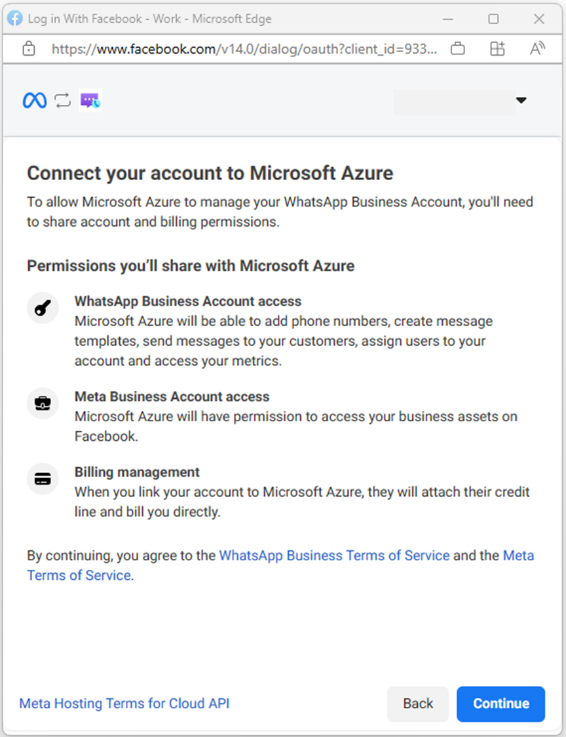566x737 pixels.
Task: Click 'Permissions you'll share with Microsoft Azure'
Action: (x=190, y=266)
